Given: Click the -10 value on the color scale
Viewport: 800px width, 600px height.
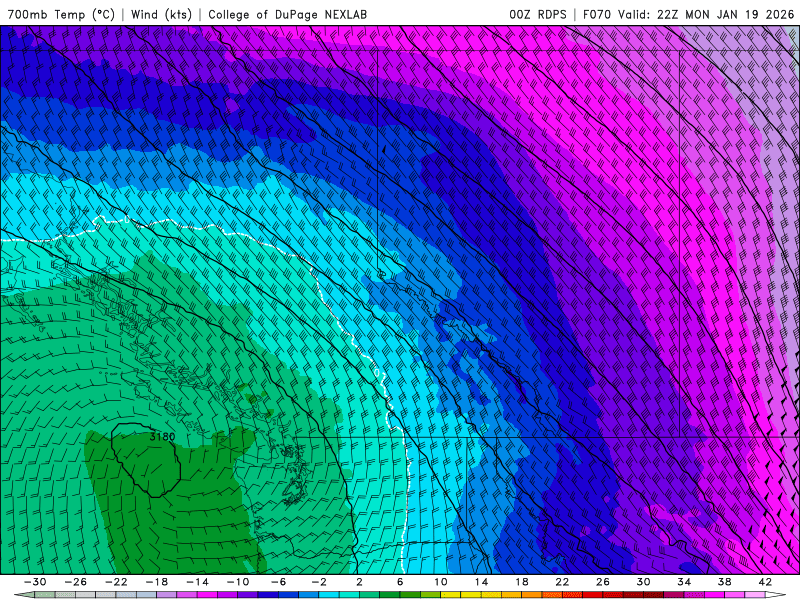Looking at the screenshot, I should (x=238, y=582).
